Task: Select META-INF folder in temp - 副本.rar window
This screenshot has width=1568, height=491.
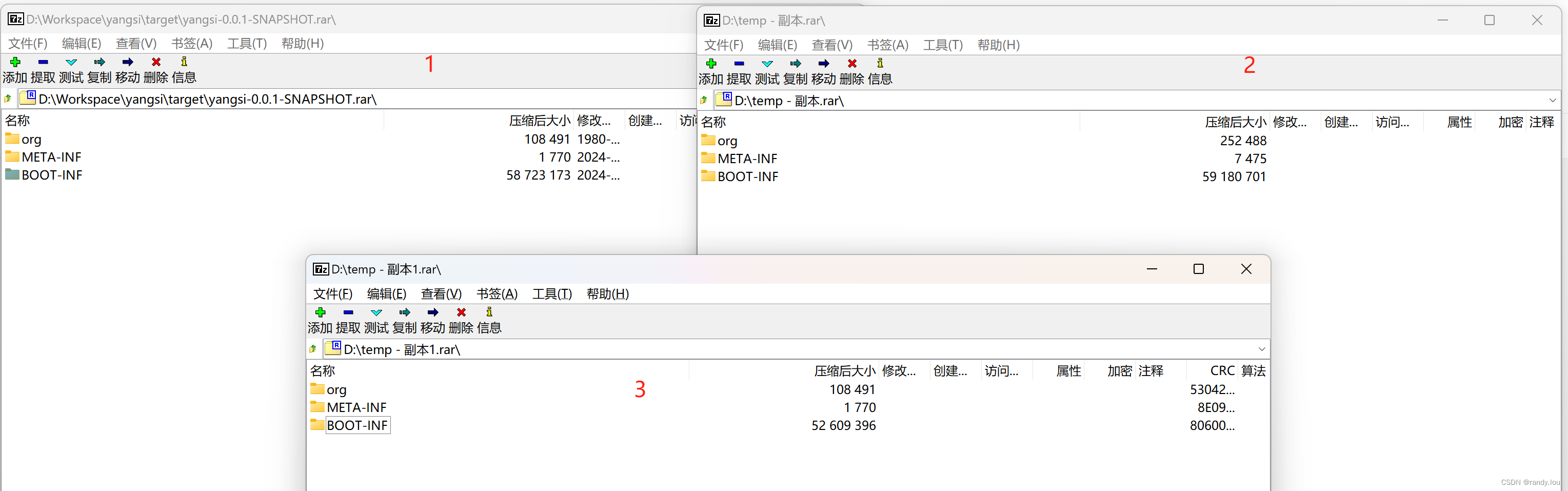Action: [739, 159]
